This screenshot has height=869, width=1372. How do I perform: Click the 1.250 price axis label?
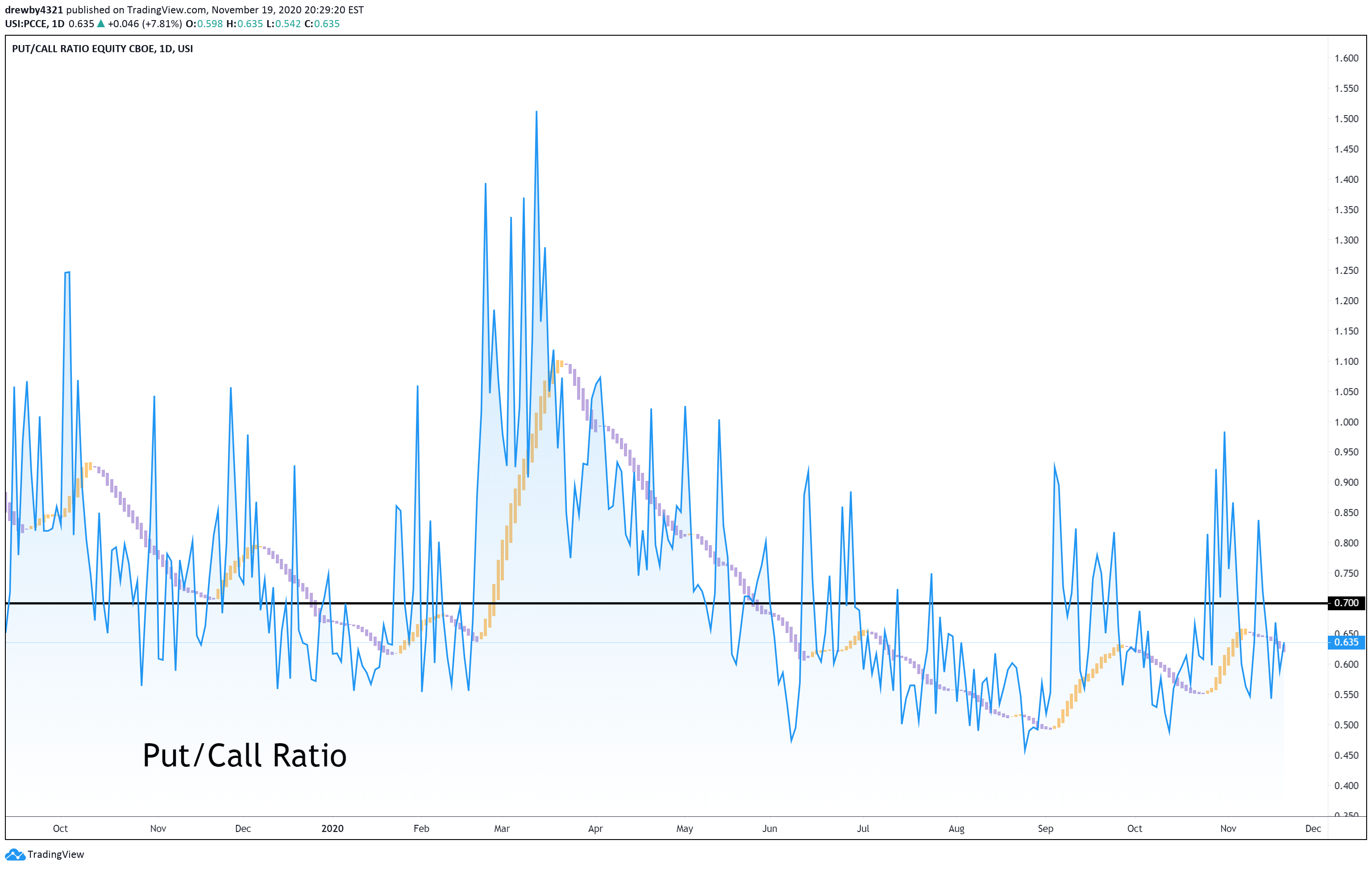click(x=1347, y=270)
